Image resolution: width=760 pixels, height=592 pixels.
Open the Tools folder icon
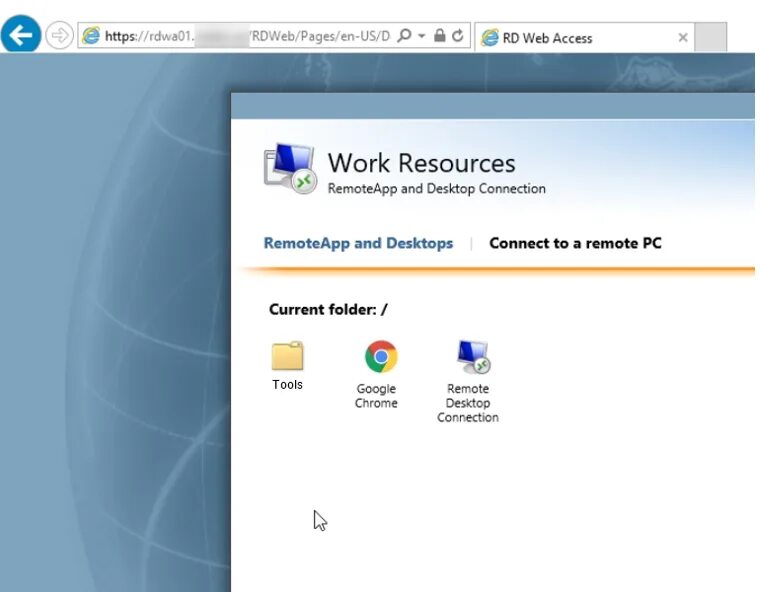287,355
